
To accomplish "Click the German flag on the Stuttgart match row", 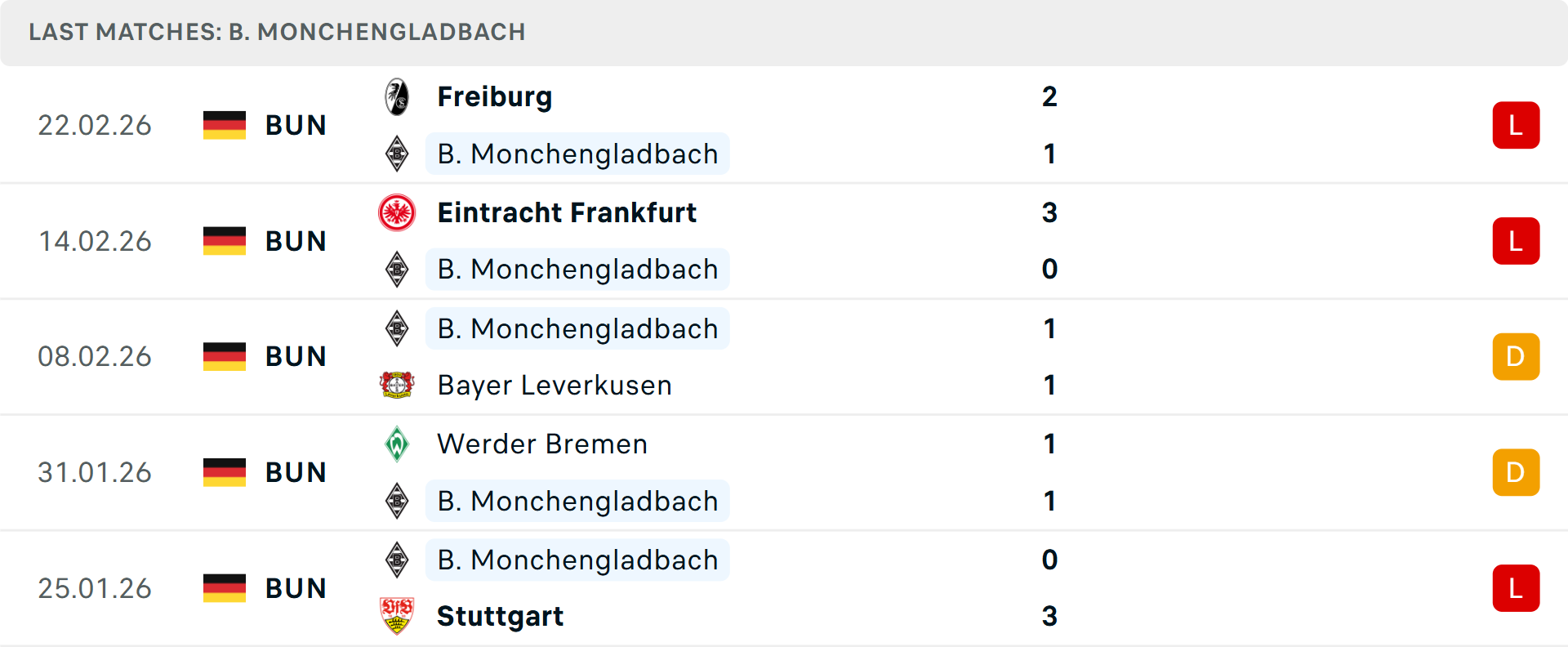I will (225, 587).
